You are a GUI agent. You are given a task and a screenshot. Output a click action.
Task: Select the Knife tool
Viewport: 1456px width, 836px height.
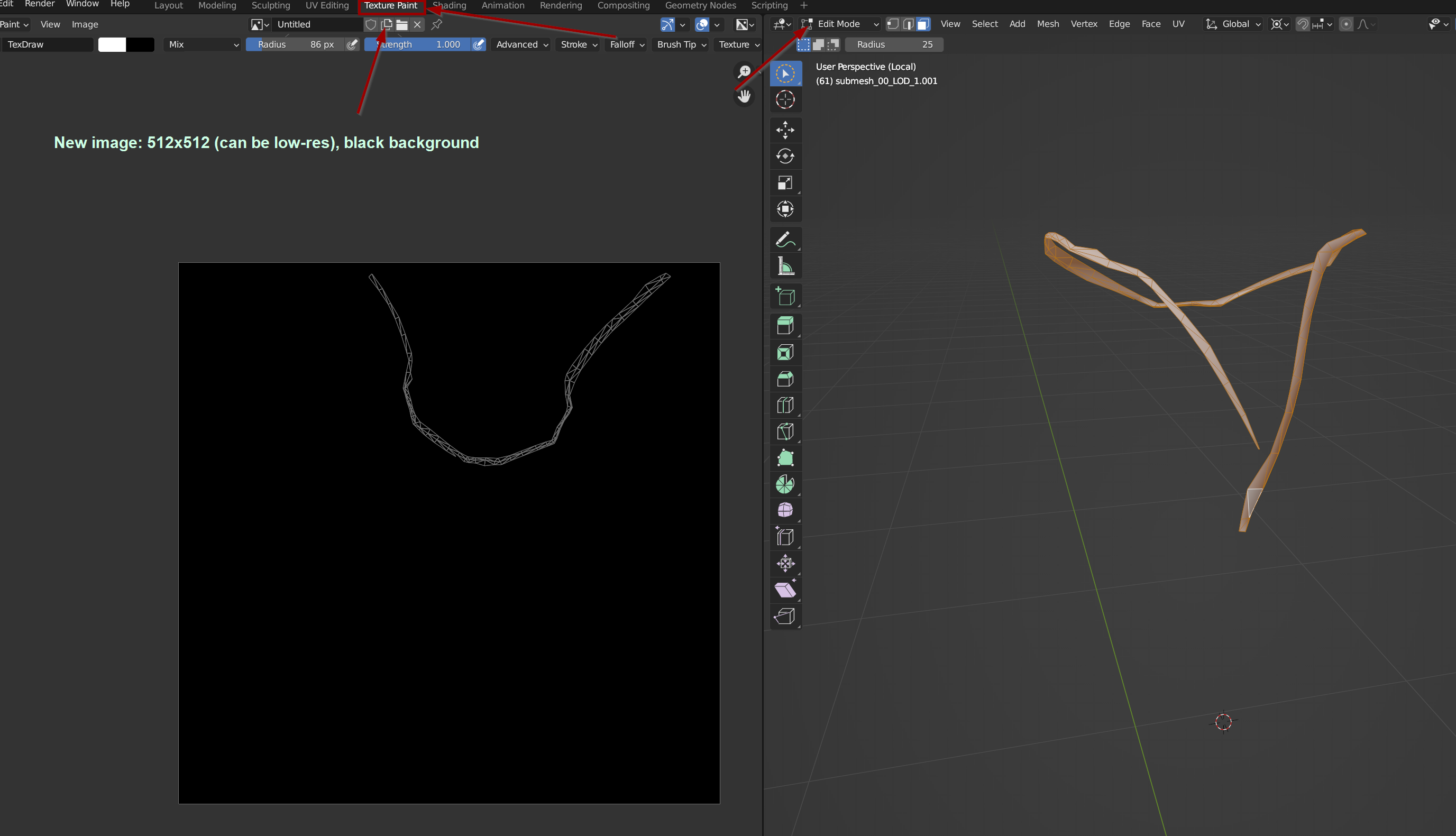point(785,432)
